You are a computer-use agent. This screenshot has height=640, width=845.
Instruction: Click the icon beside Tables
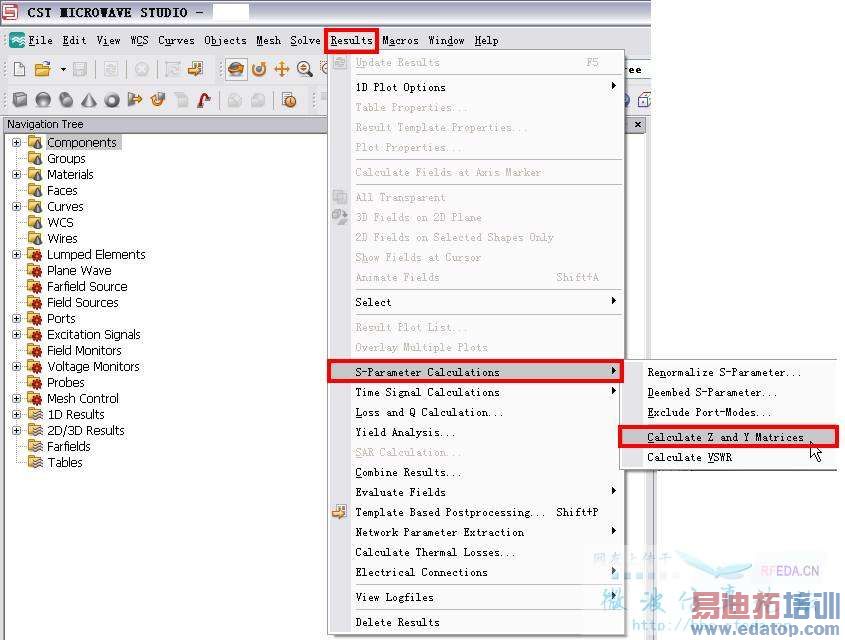coord(35,462)
